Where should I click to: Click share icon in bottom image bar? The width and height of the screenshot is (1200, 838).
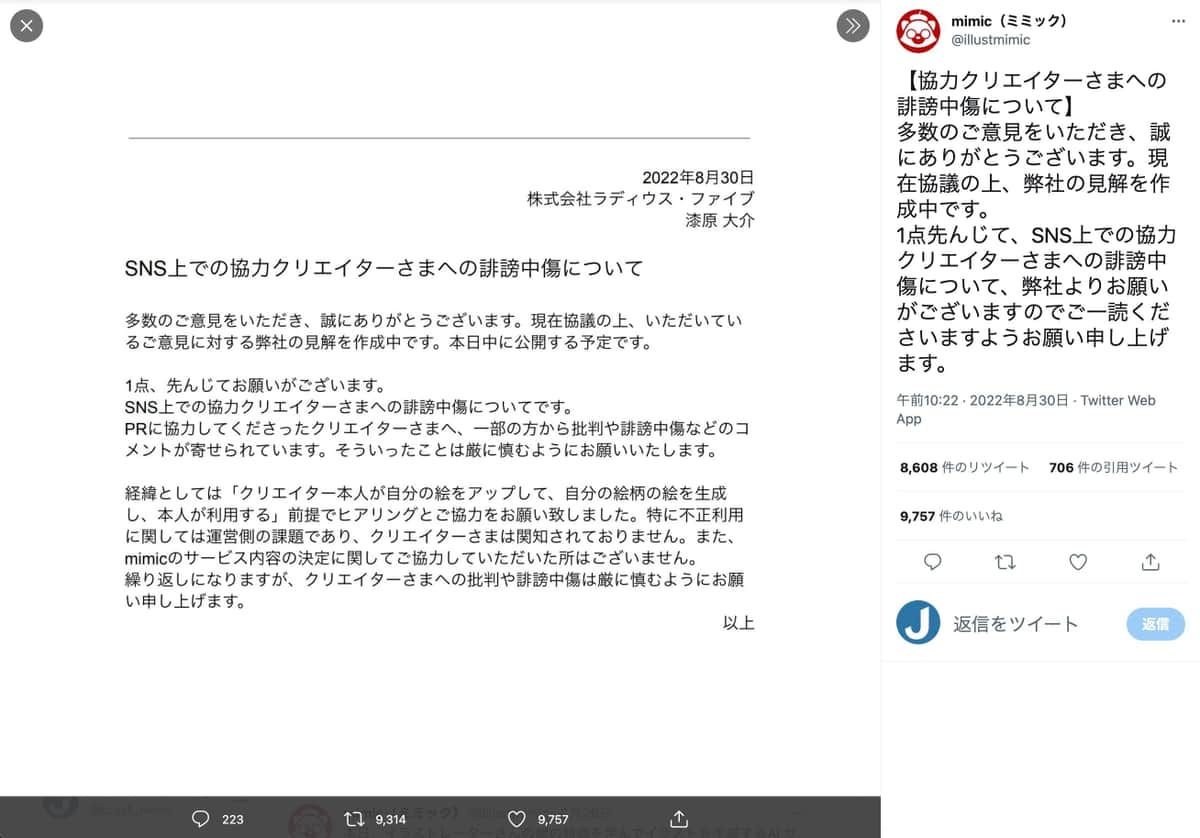[x=679, y=818]
